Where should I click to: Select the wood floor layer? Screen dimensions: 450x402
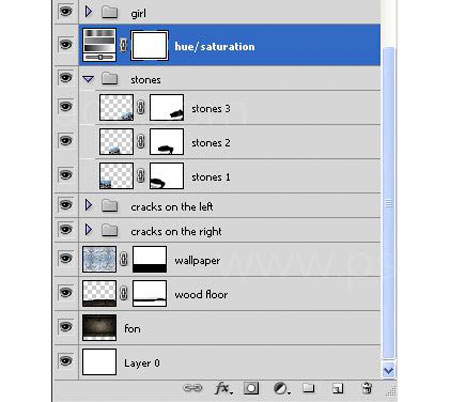tap(229, 294)
